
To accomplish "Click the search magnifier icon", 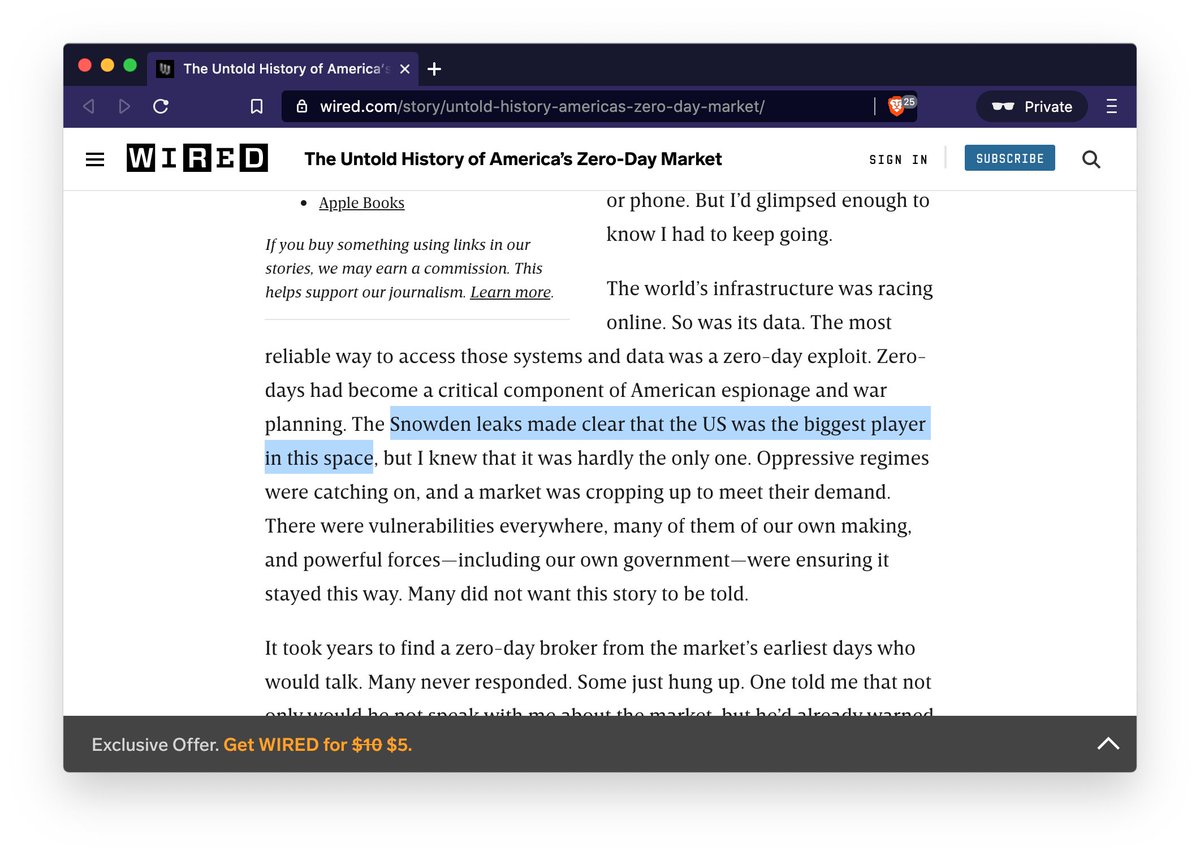I will 1090,158.
